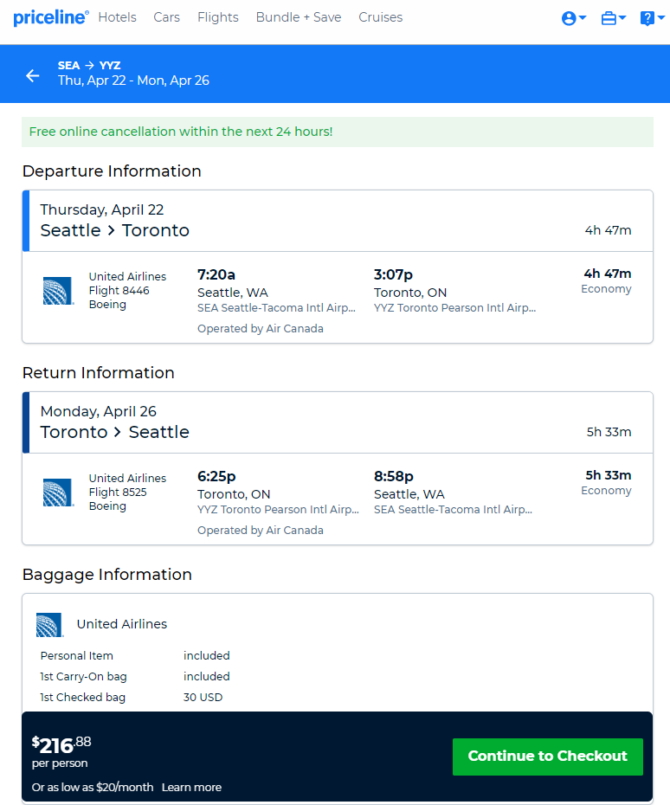The image size is (670, 805).
Task: Click the Departure Information heading
Action: (x=111, y=171)
